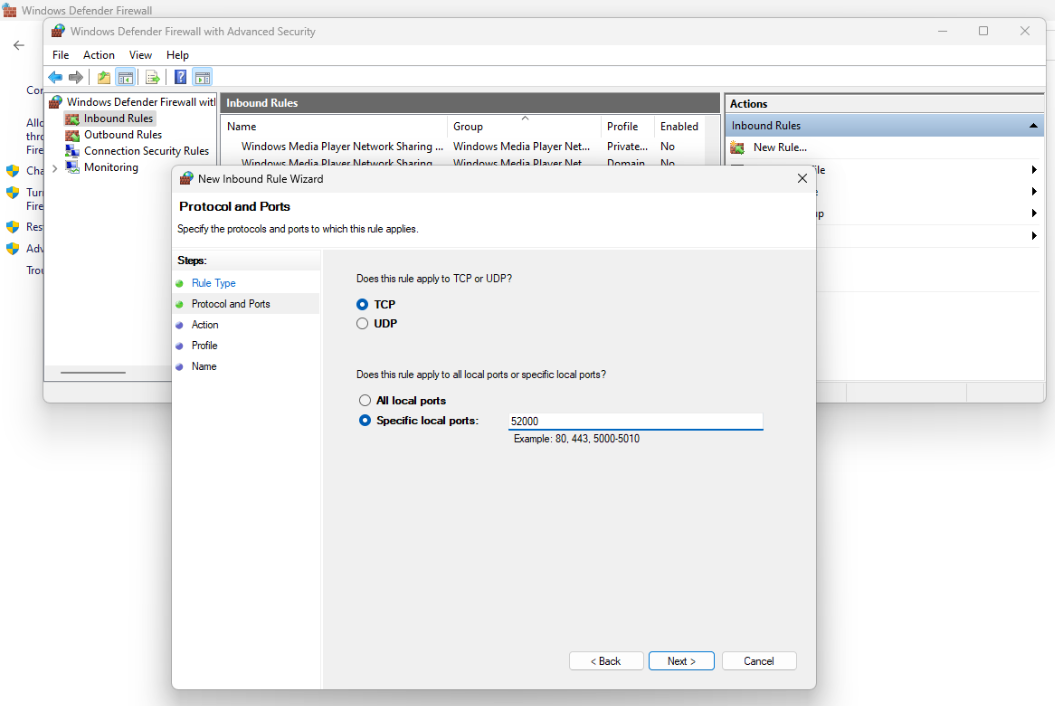Select Connection Security Rules node
This screenshot has height=706, width=1055.
146,151
